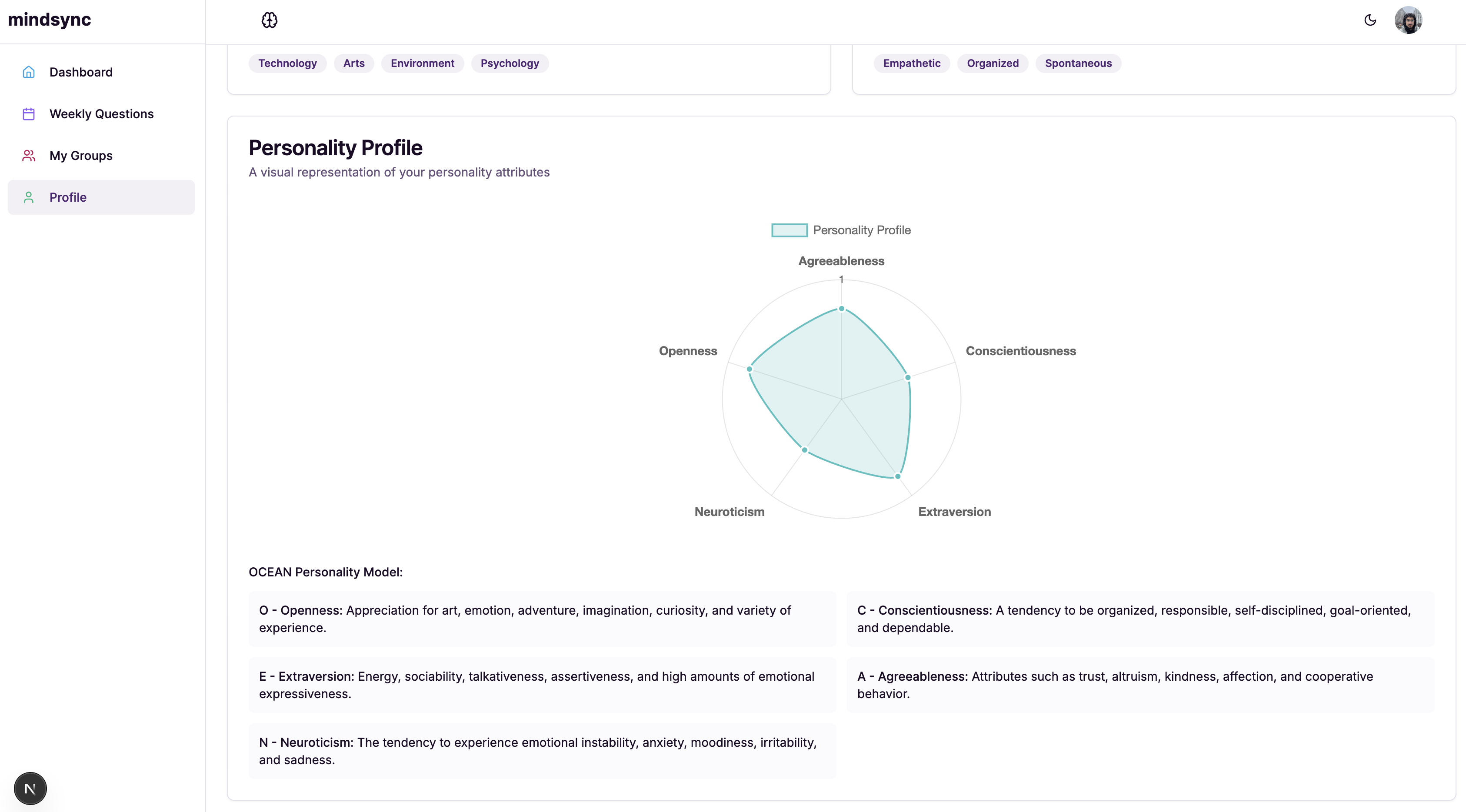Click the Empathetic trait tag

click(x=911, y=63)
